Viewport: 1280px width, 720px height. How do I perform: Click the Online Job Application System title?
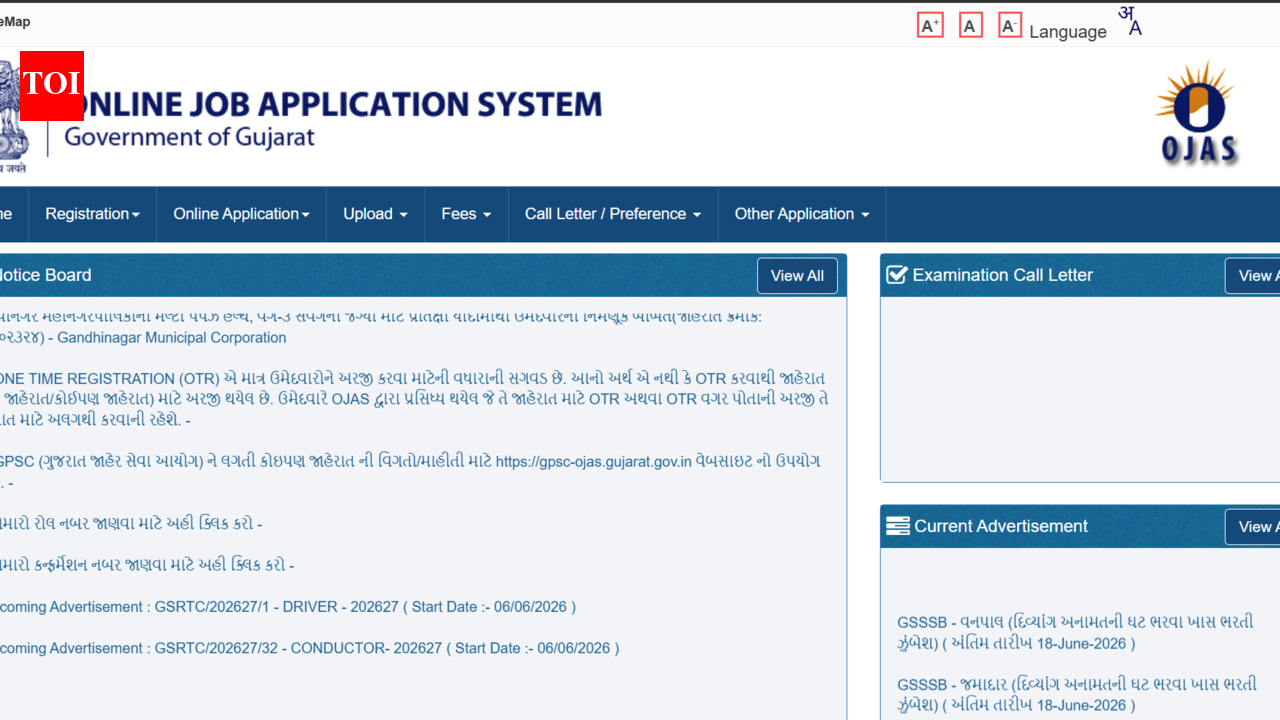pyautogui.click(x=333, y=104)
